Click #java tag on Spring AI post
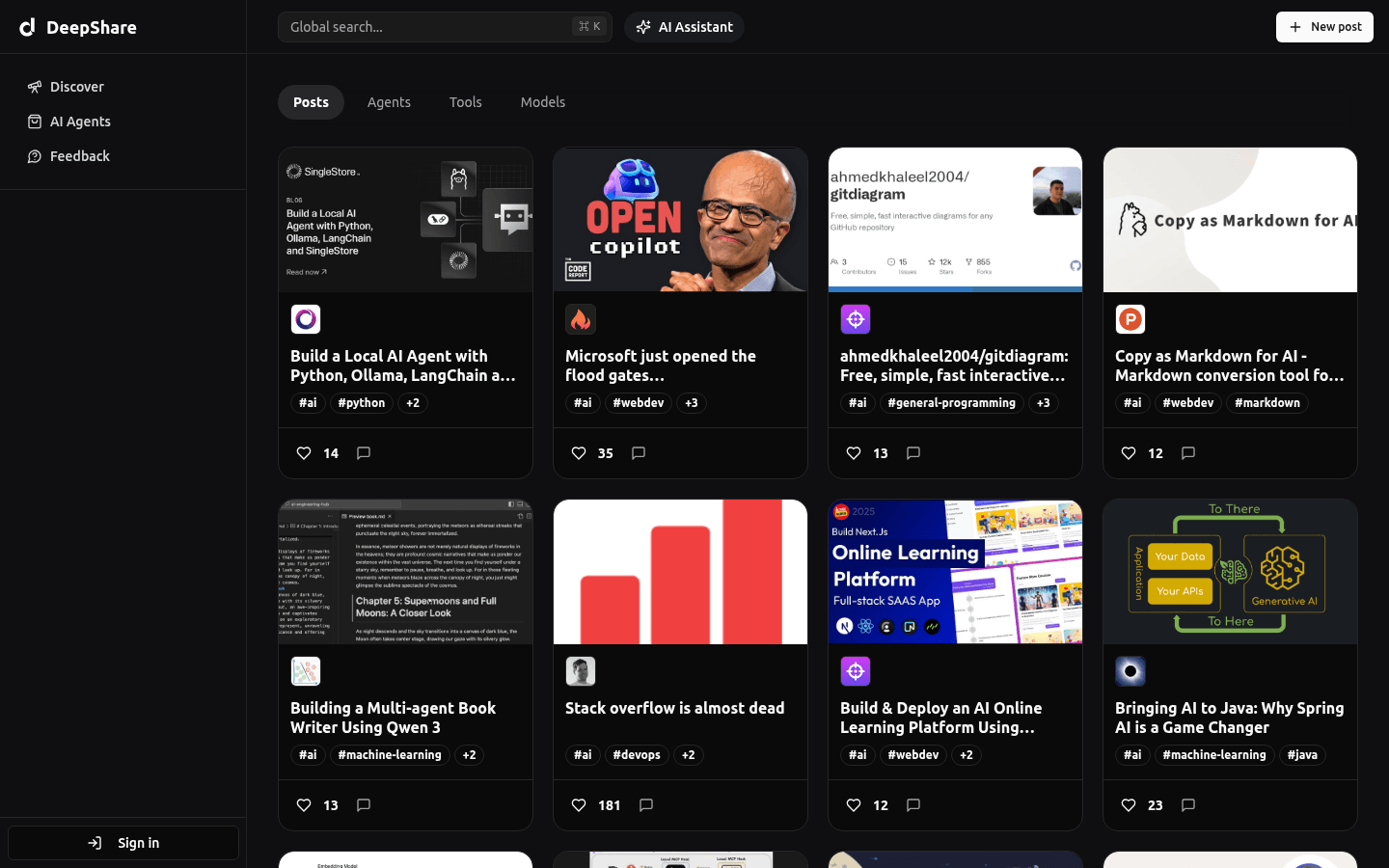 click(x=1302, y=755)
